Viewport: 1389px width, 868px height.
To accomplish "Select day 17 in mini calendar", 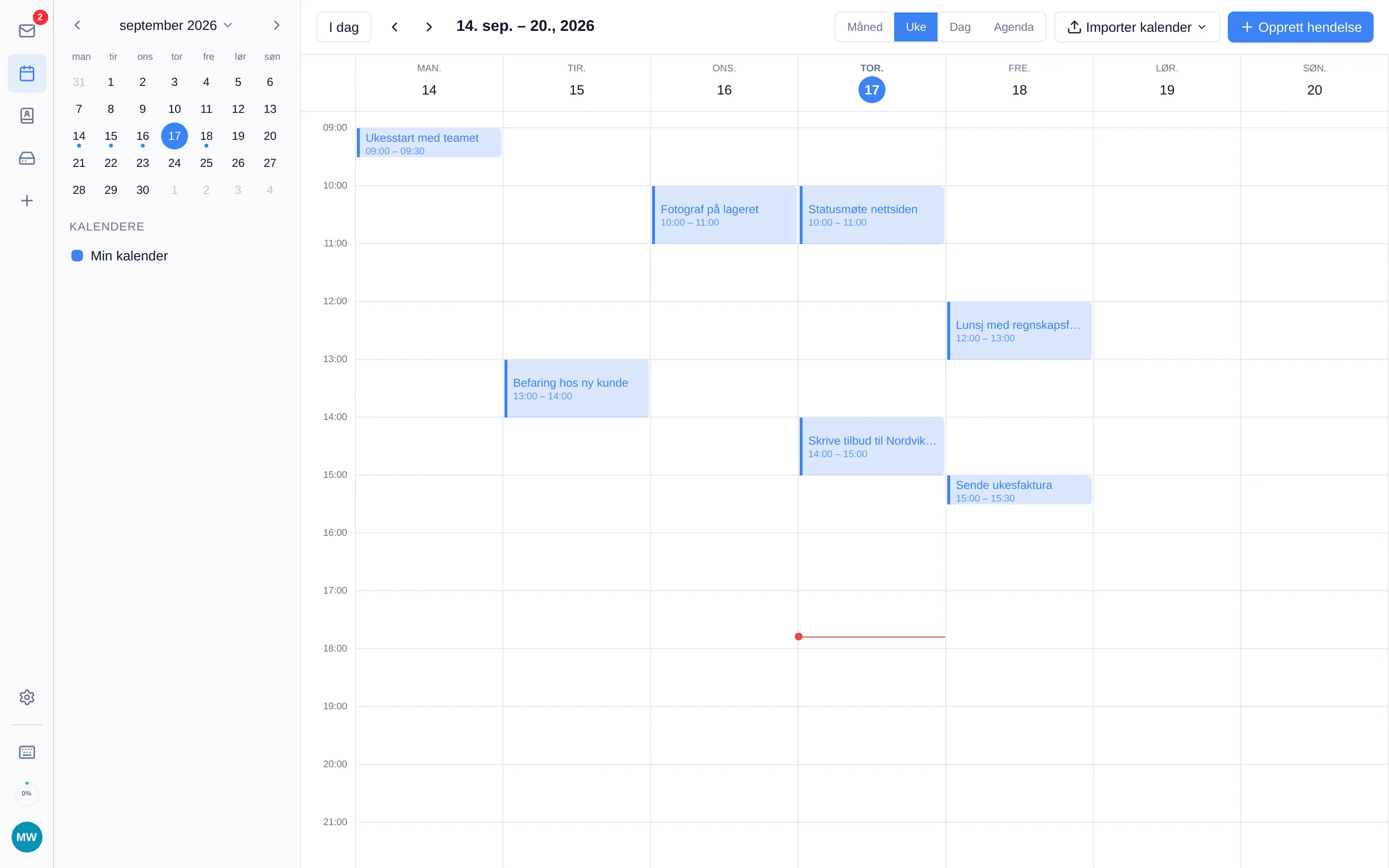I will 175,136.
